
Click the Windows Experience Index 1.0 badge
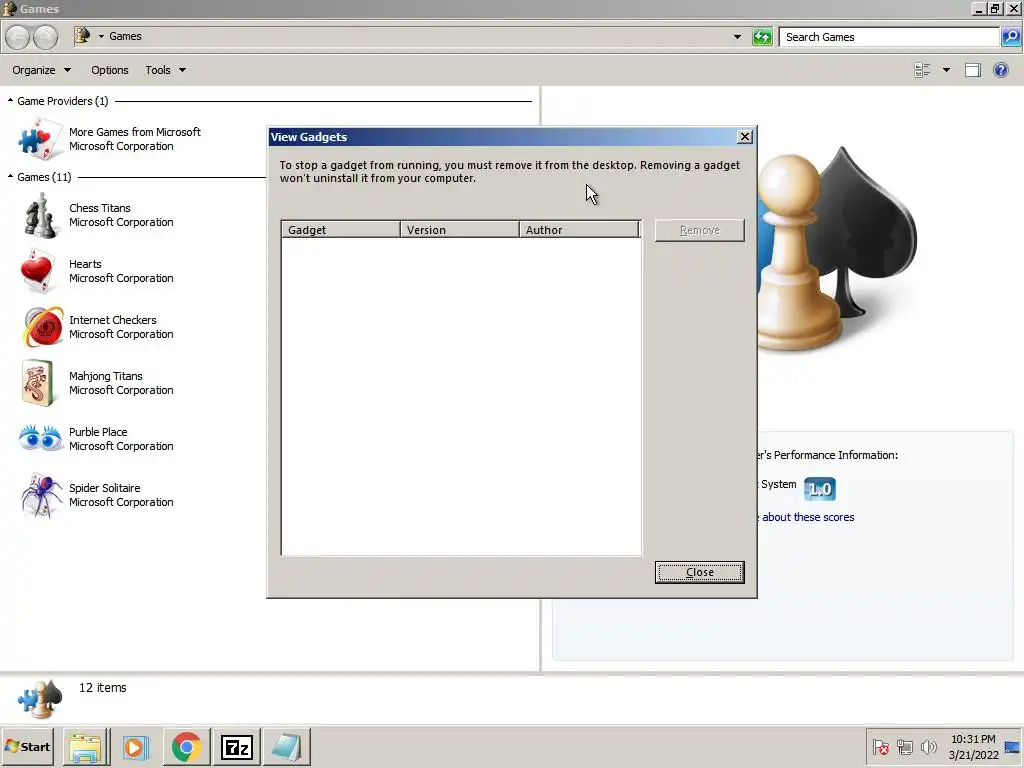click(x=820, y=488)
